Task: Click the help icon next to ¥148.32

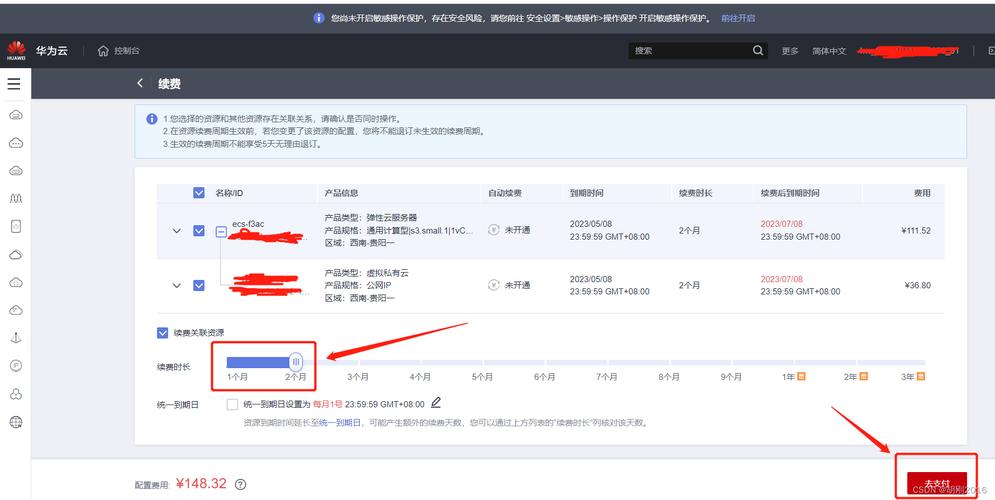Action: point(240,485)
